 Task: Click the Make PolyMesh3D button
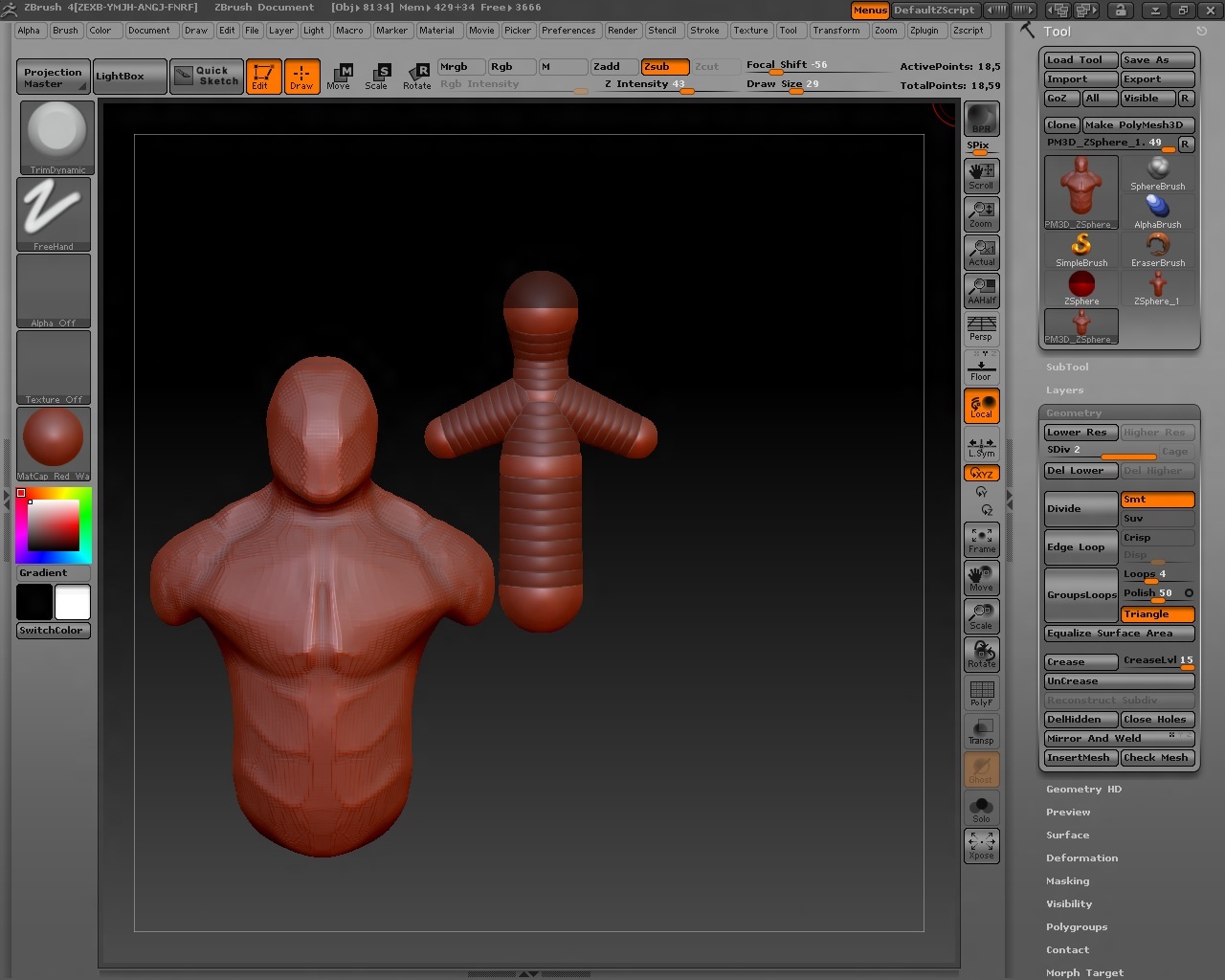1139,125
